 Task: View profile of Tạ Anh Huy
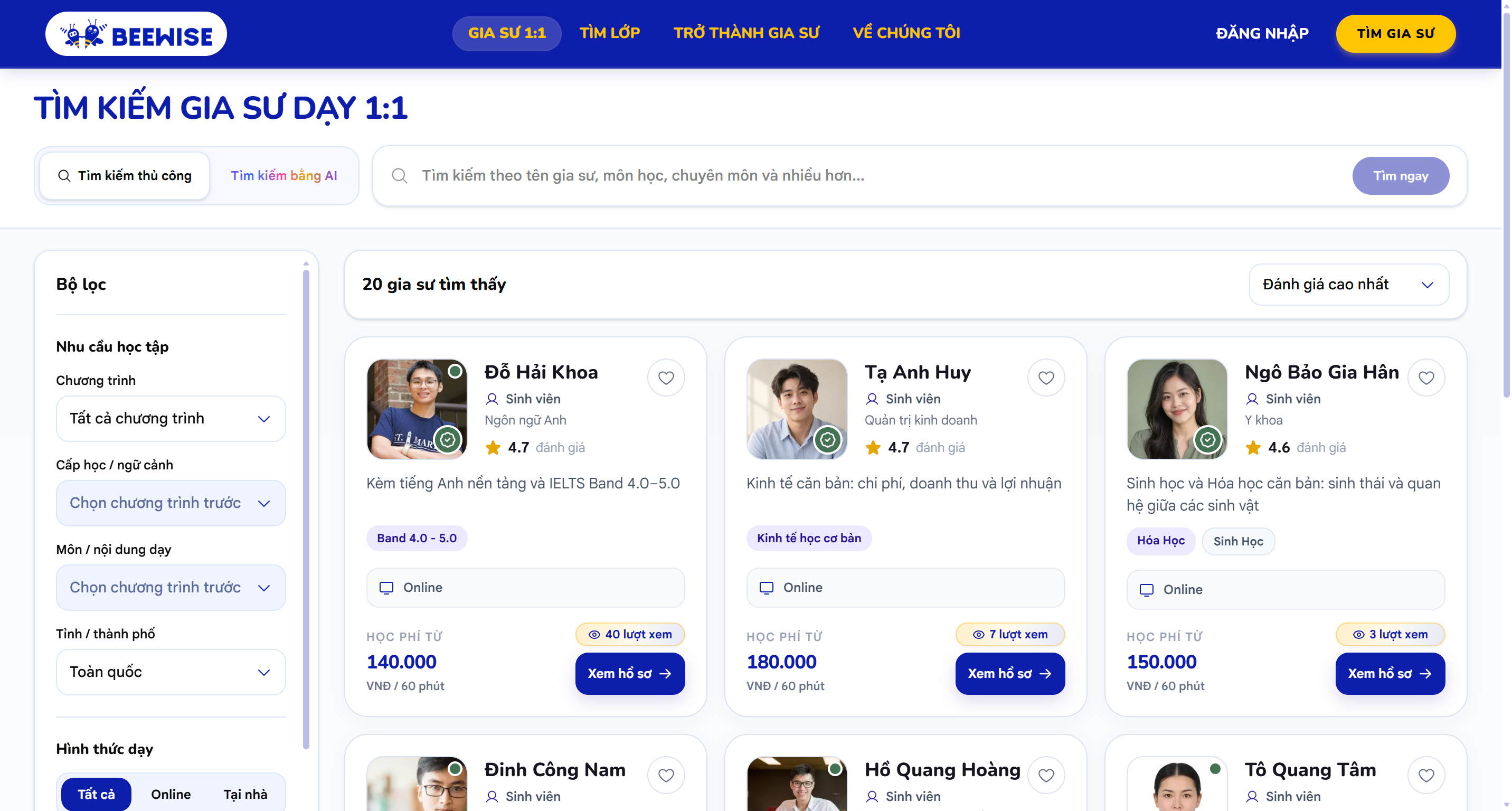(1009, 674)
